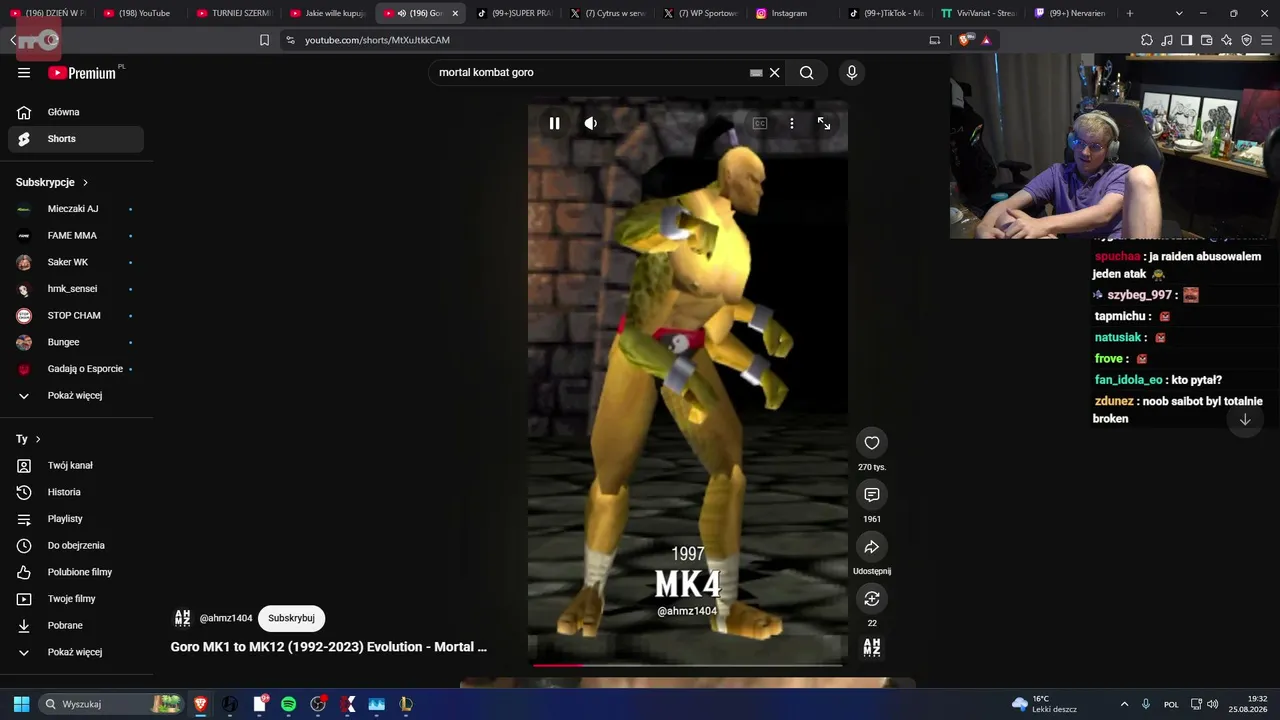
Task: Expand the Subskrypcje section
Action: [52, 182]
